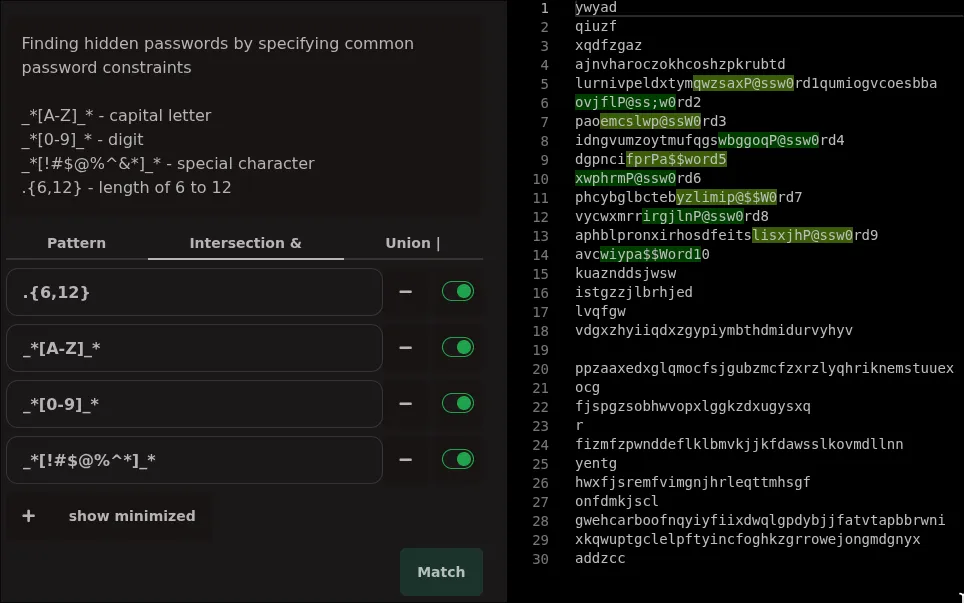
Task: Toggle off the _*[A-Z]_* capital letter pattern
Action: click(x=457, y=348)
